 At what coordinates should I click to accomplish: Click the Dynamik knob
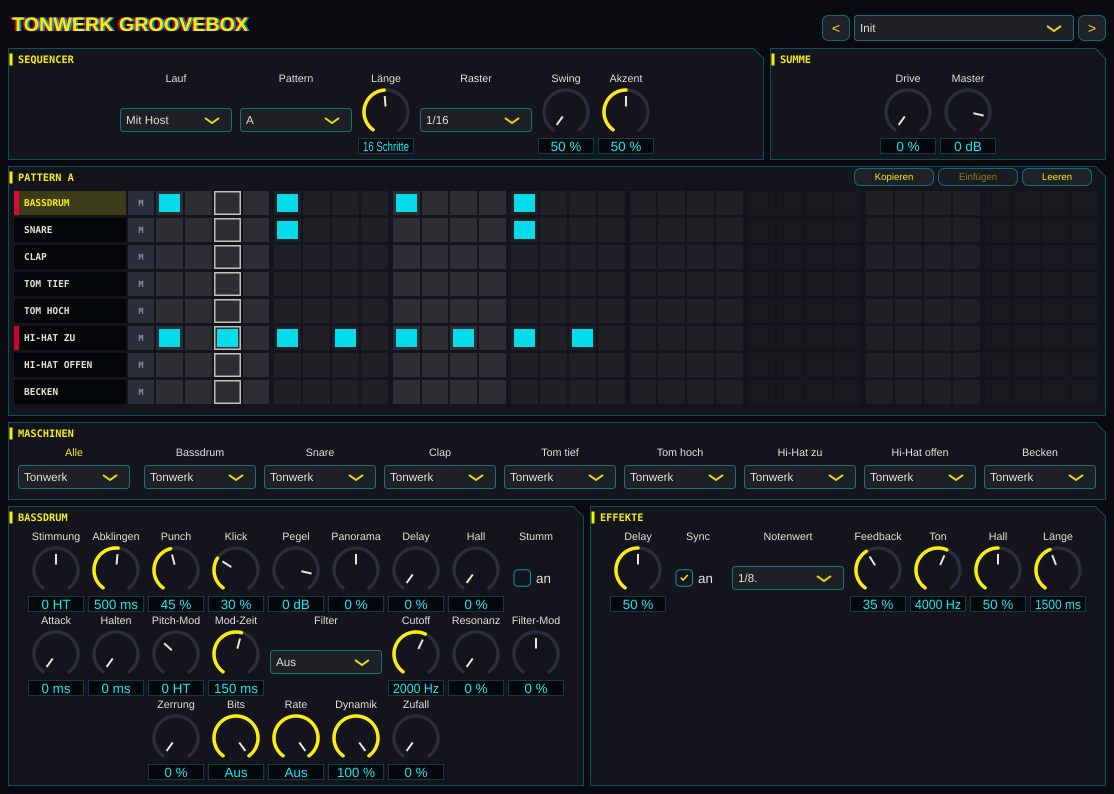(x=356, y=737)
